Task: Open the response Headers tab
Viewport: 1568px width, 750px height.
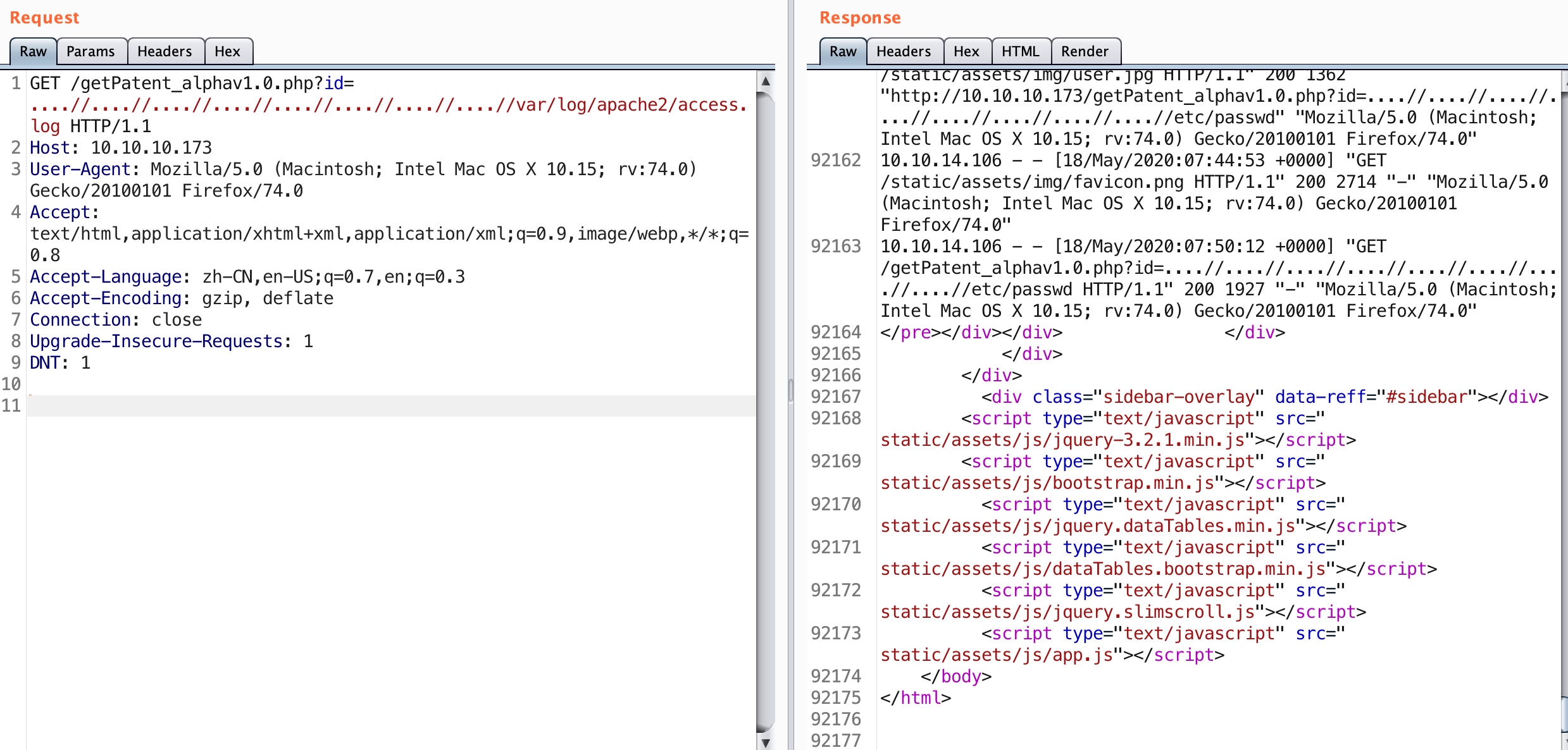Action: [904, 51]
